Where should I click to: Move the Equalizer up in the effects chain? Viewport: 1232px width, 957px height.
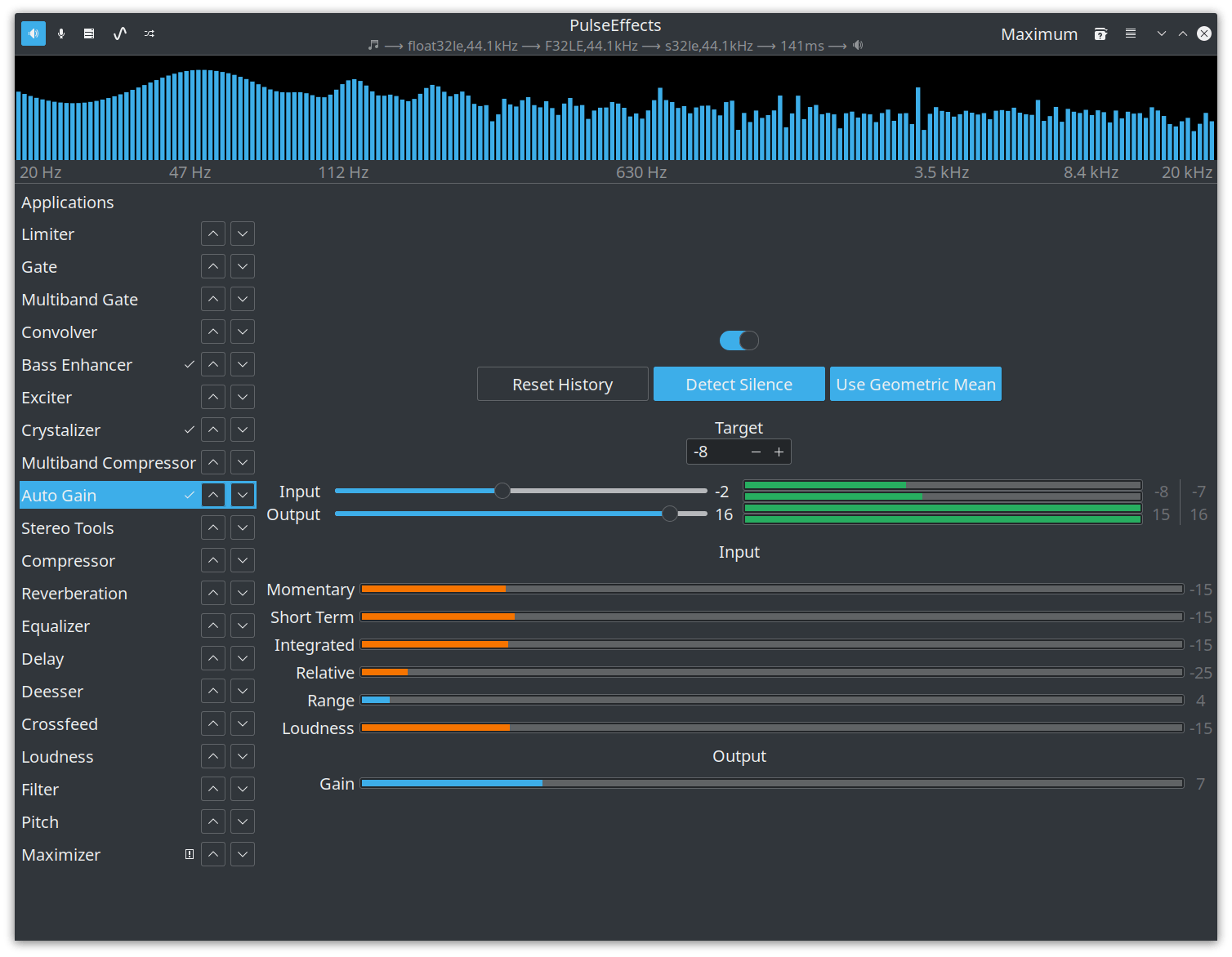(212, 625)
